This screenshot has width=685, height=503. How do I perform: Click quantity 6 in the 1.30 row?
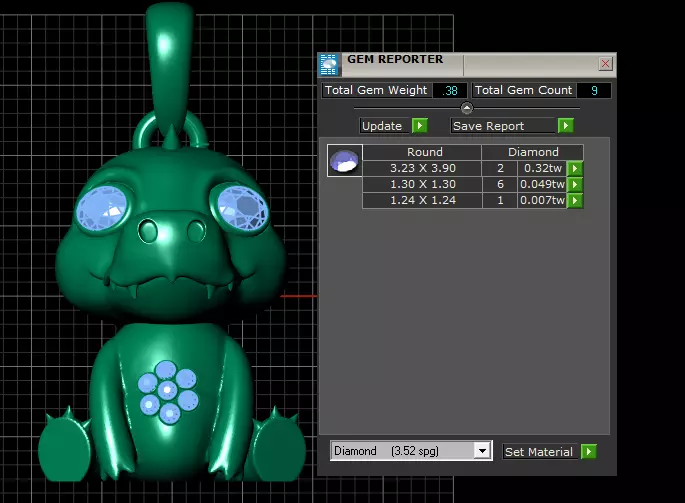point(500,184)
